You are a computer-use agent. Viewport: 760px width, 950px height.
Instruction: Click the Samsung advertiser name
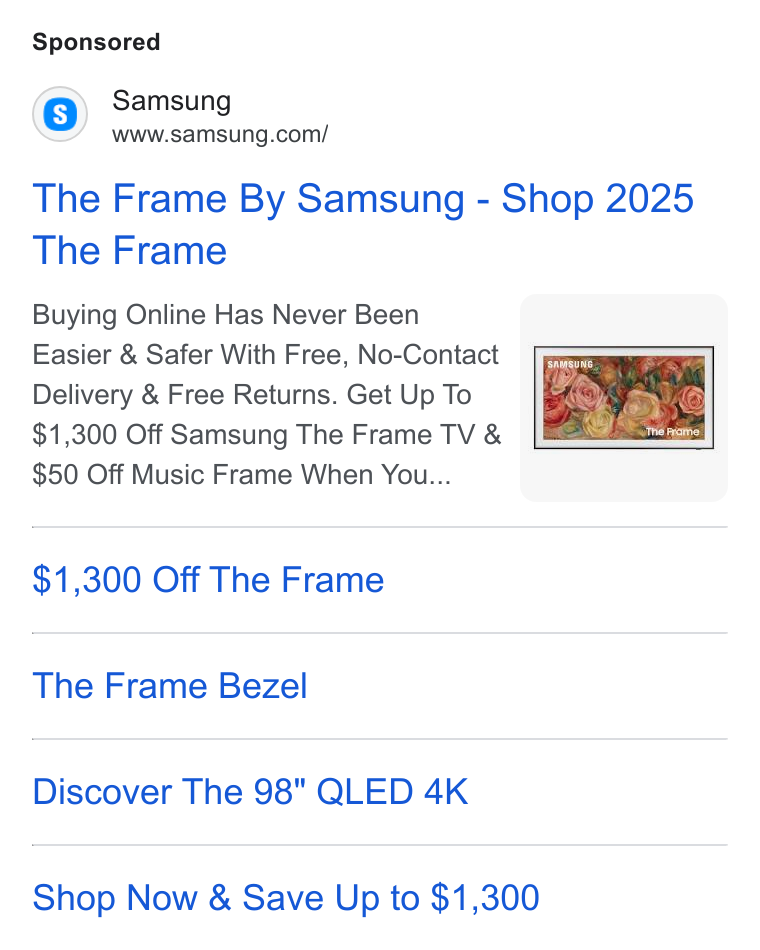coord(172,101)
